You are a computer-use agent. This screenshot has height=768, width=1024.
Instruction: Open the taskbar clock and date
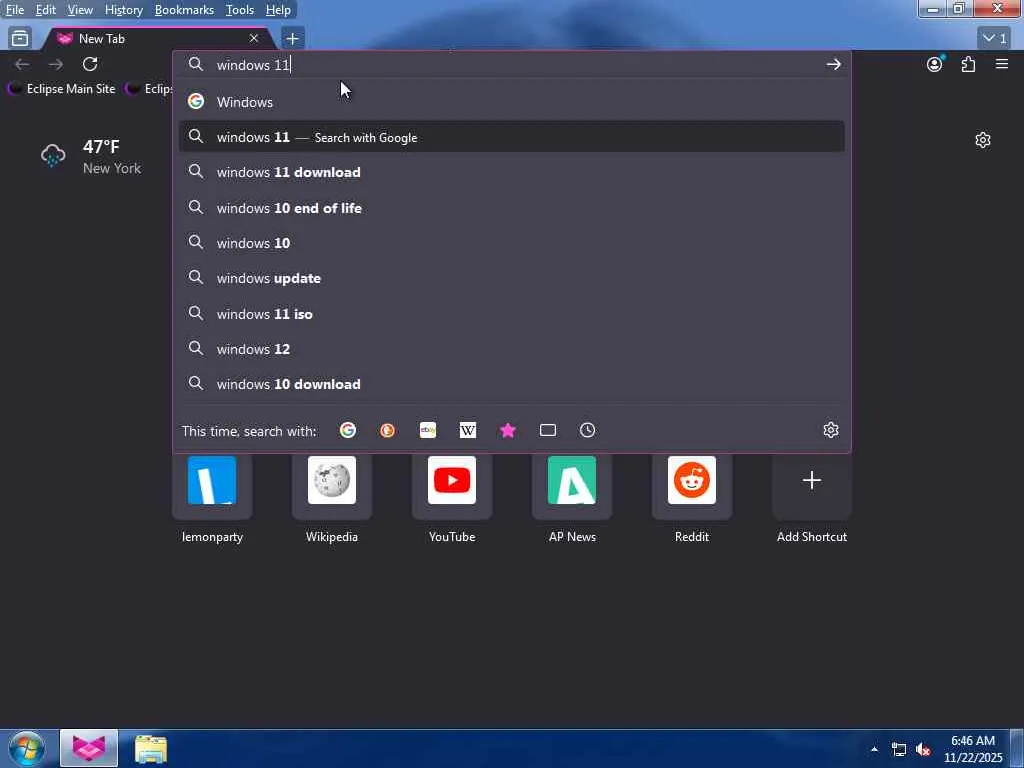coord(973,749)
